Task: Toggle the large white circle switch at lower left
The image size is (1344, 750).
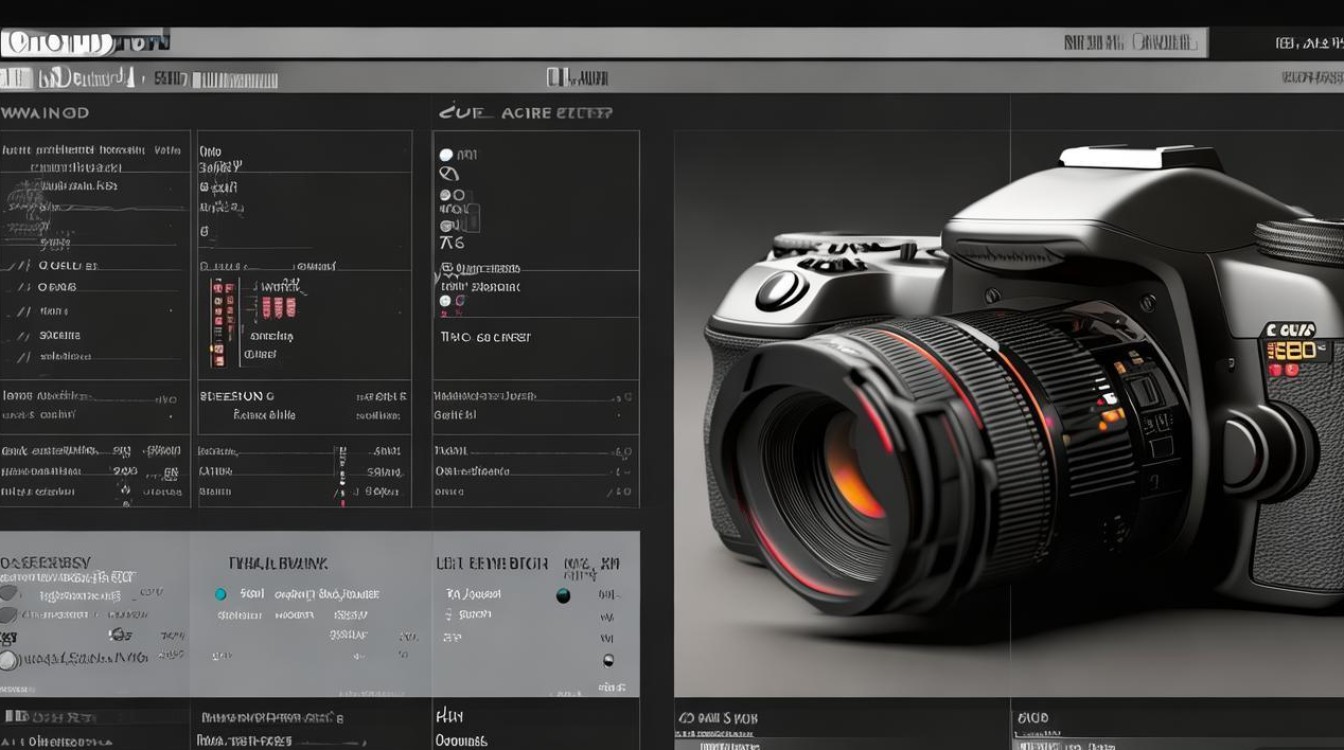Action: [x=9, y=660]
